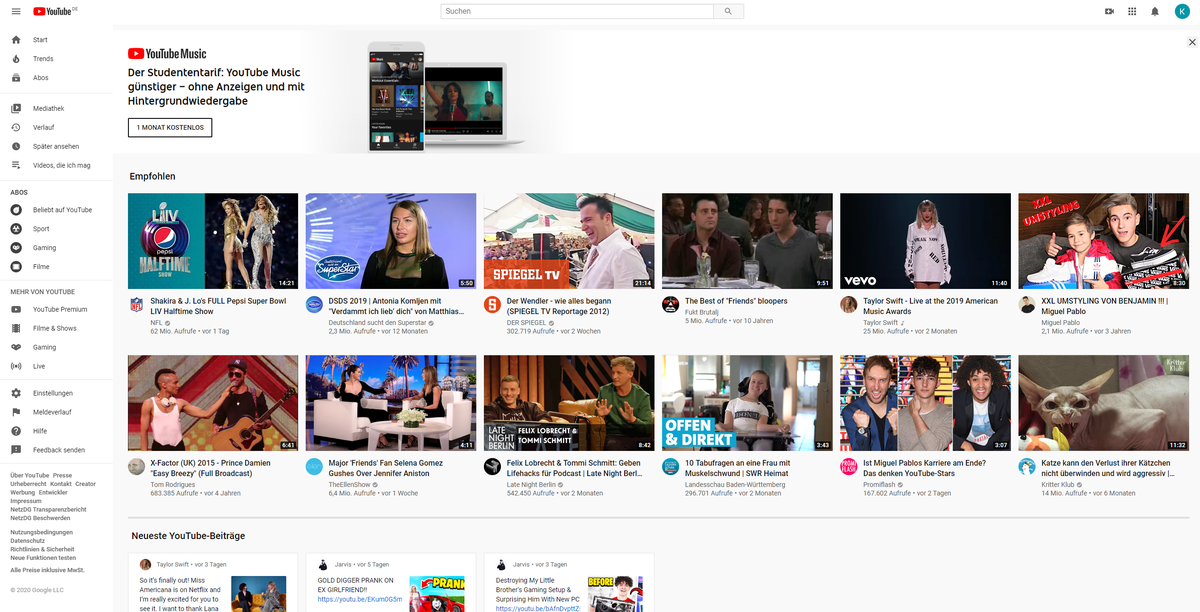Screen dimensions: 1200x612
Task: Click the Trends flame icon
Action: 16,59
